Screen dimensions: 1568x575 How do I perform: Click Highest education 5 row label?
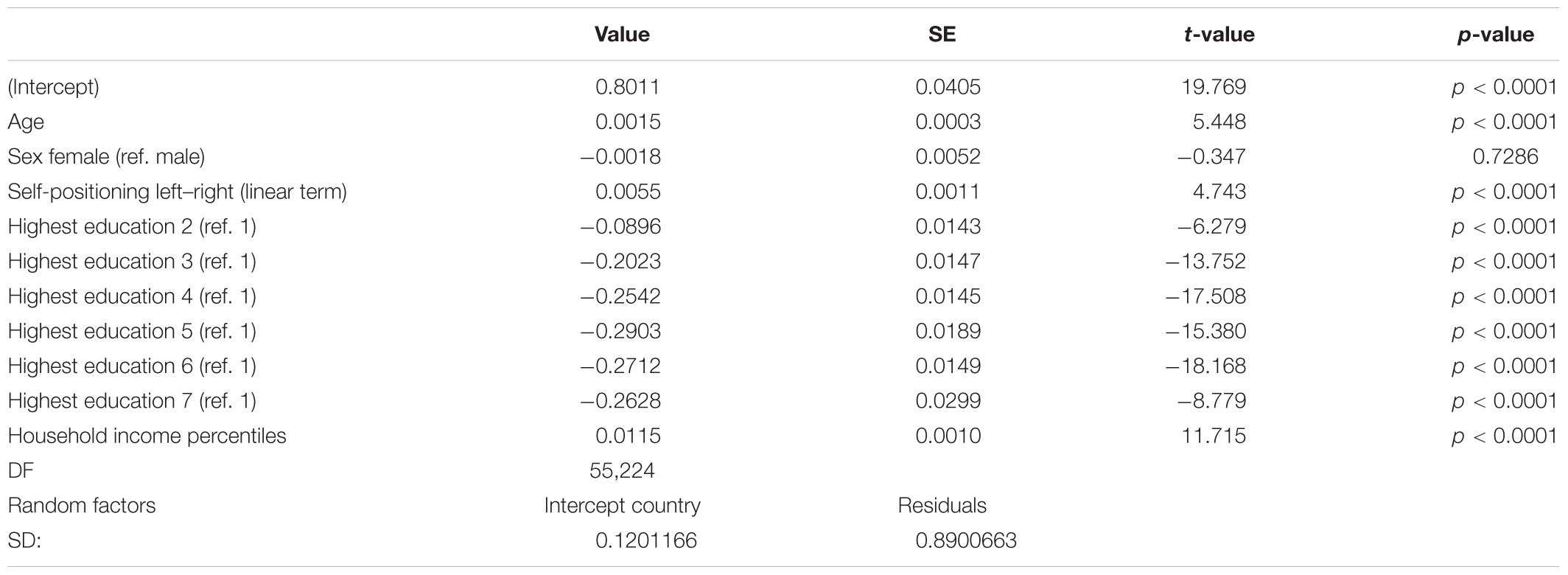(132, 331)
